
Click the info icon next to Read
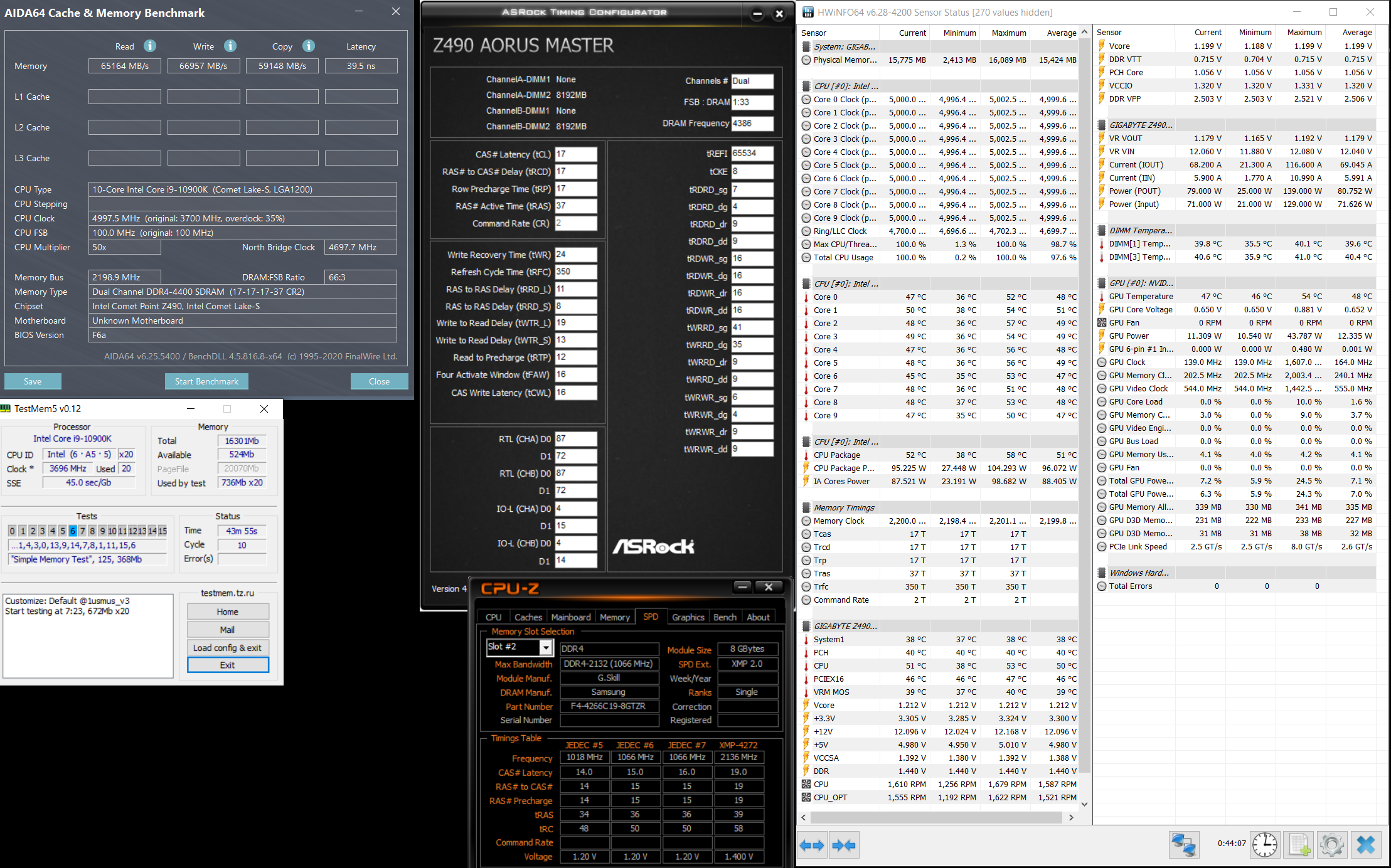pyautogui.click(x=149, y=46)
